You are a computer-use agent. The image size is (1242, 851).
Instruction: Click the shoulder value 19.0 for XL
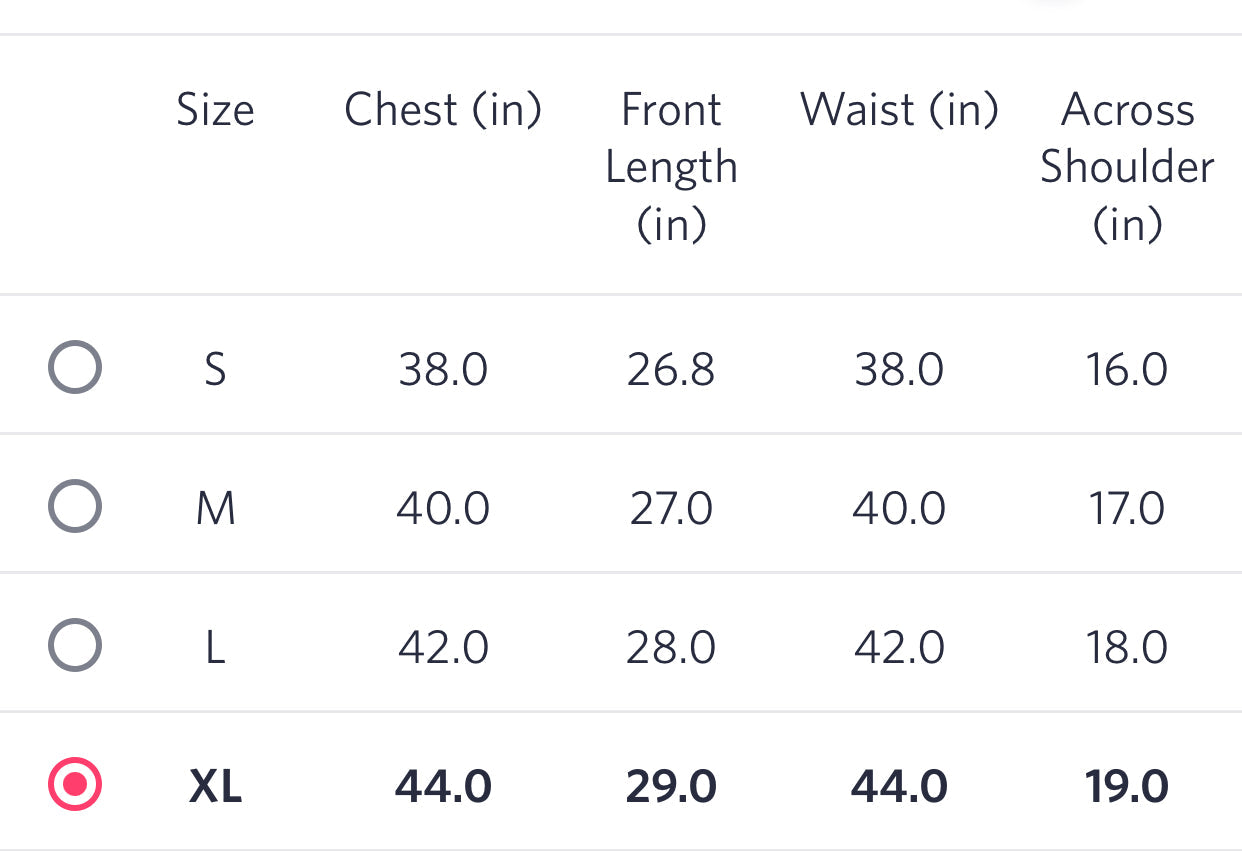(1127, 787)
